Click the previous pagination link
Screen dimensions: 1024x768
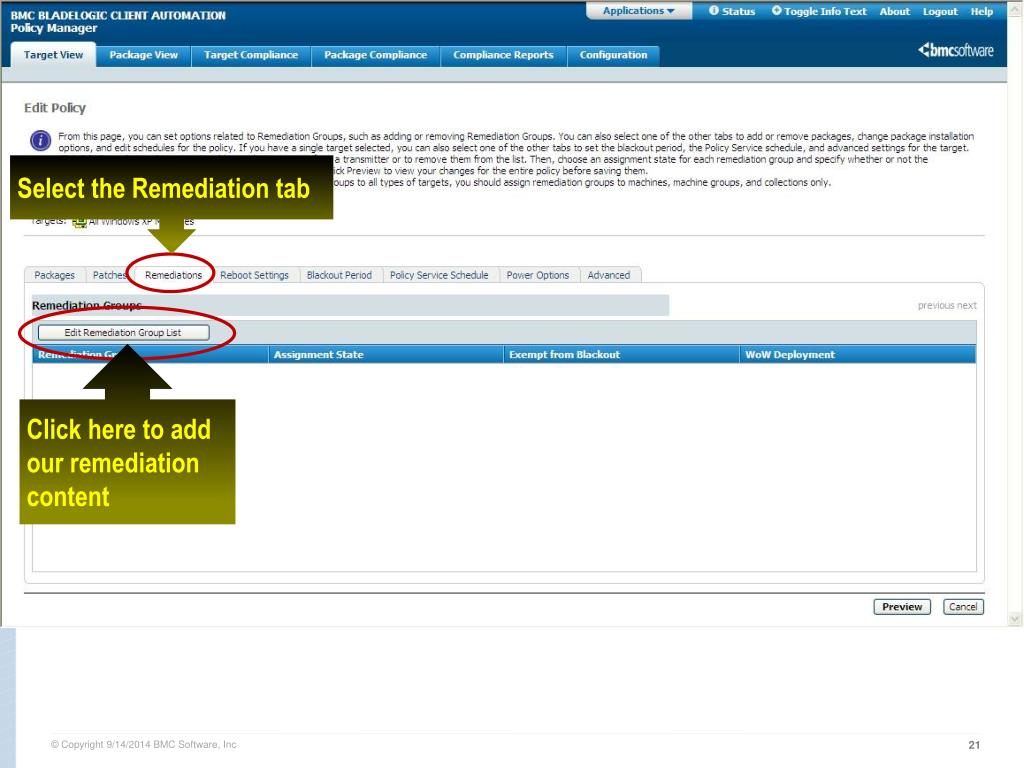[936, 305]
